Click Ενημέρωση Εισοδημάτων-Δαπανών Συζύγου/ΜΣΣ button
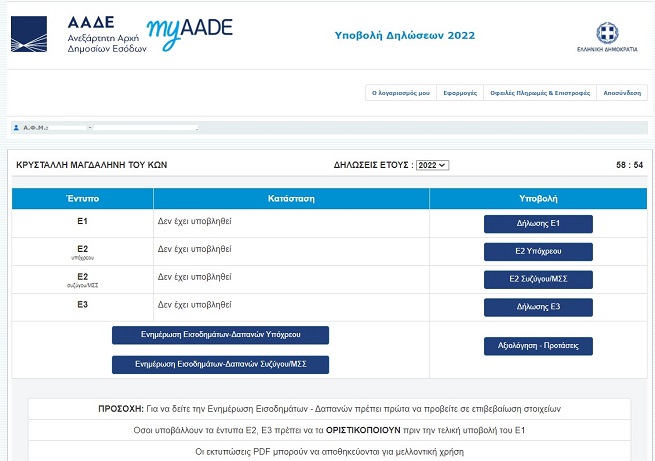The image size is (655, 461). pyautogui.click(x=220, y=365)
